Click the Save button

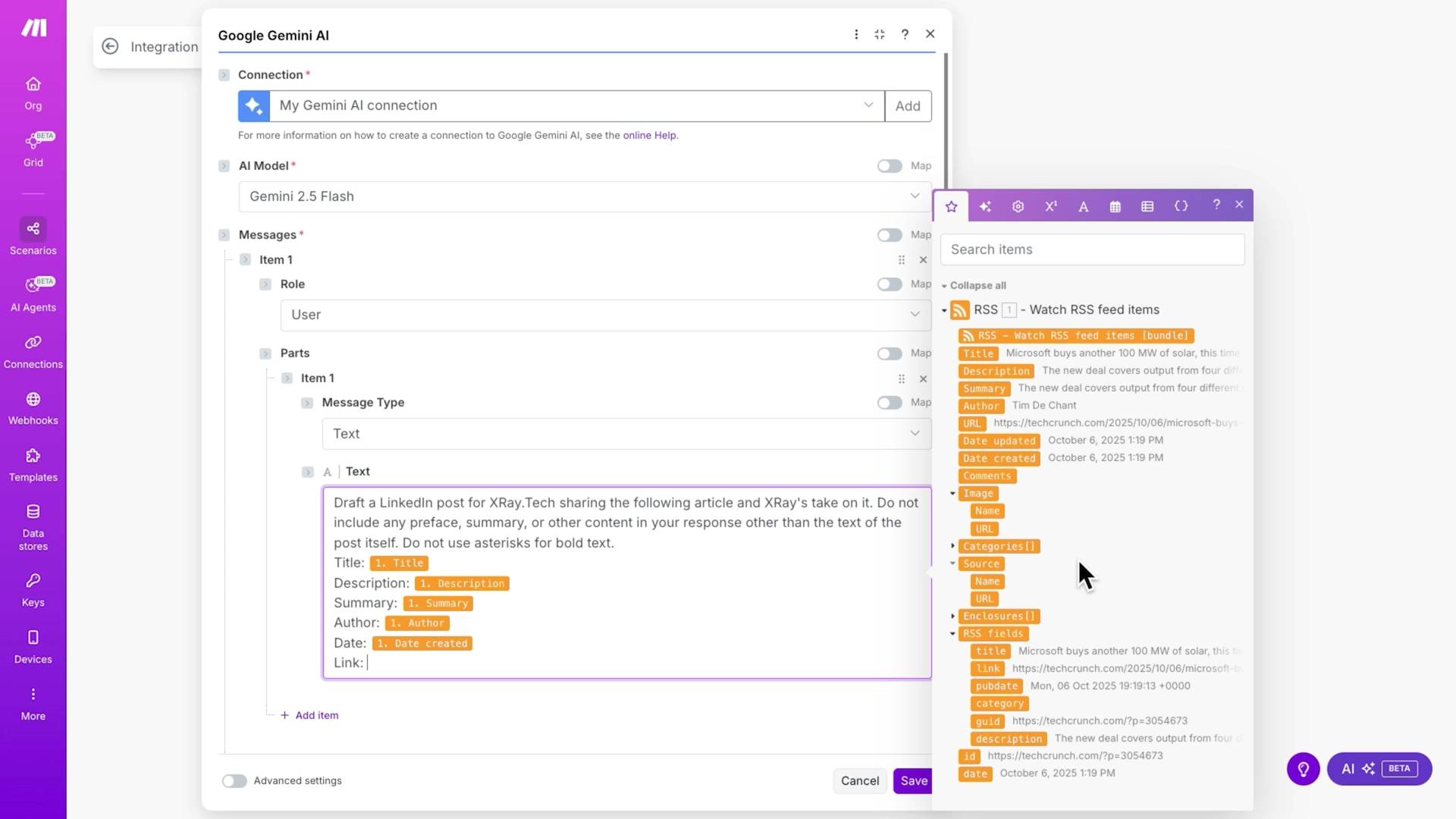[913, 780]
